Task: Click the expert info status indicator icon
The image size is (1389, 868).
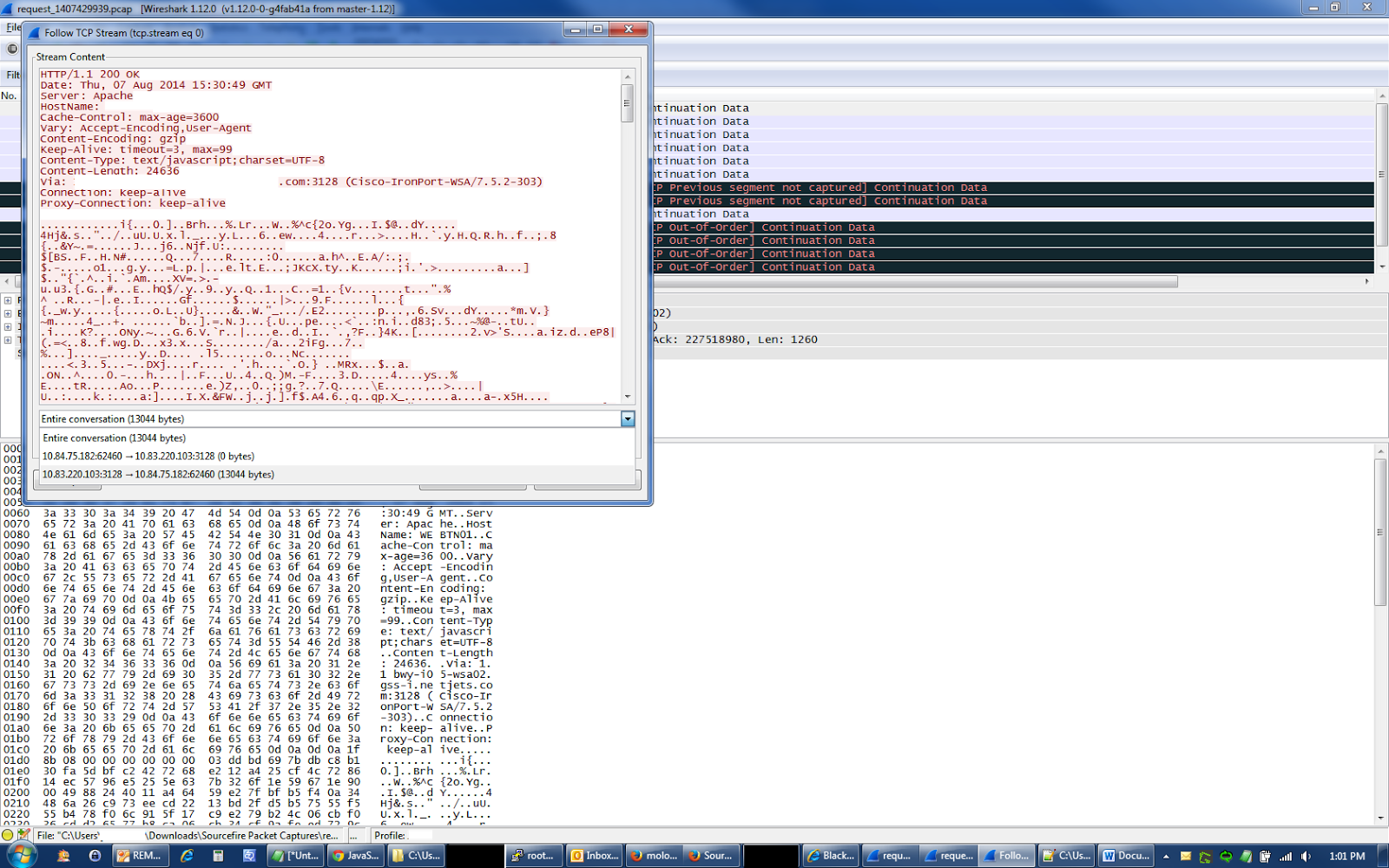Action: click(x=8, y=835)
